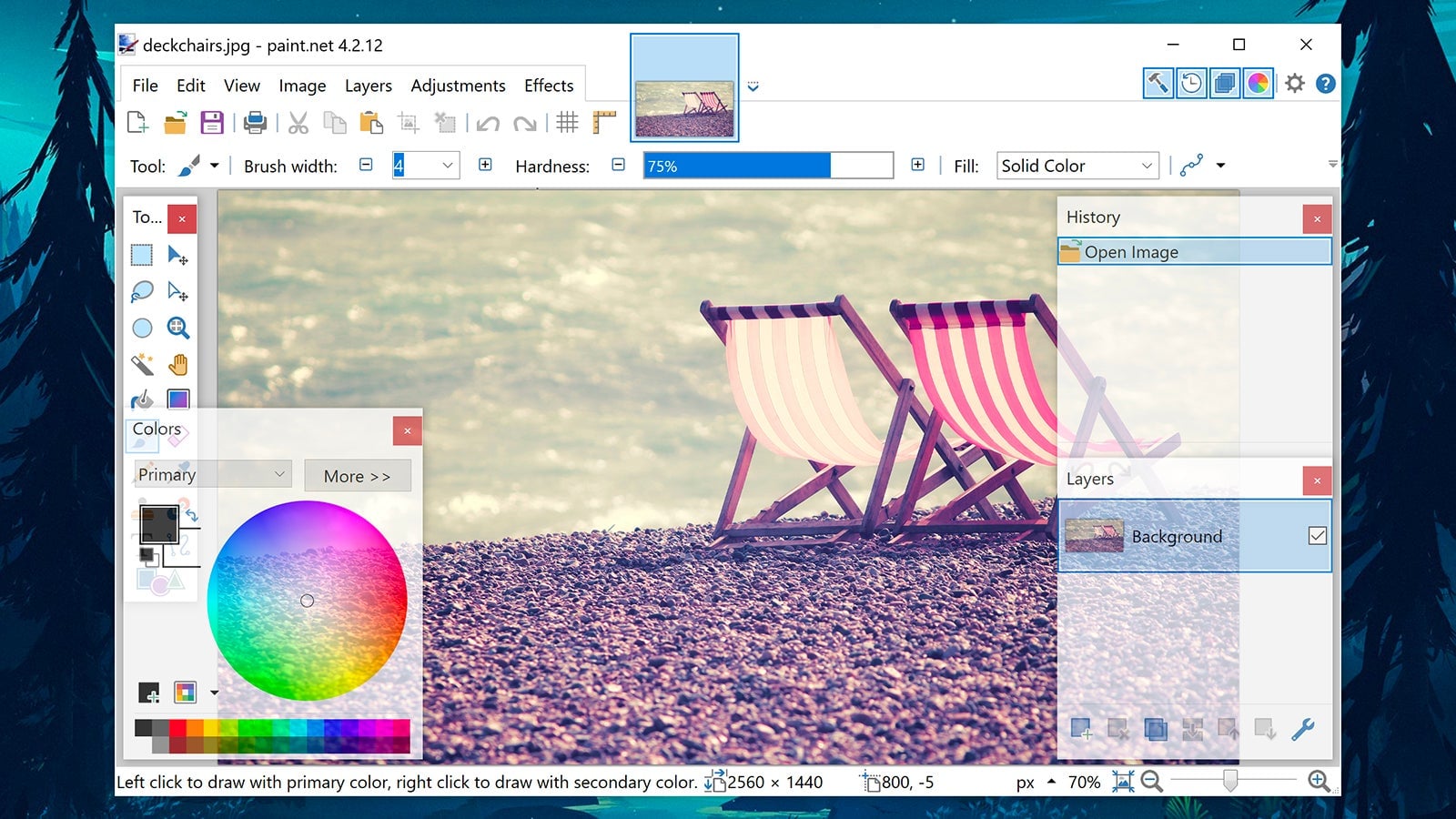Click the Add New Layer icon
Screen dimensions: 1456x819
(x=1083, y=729)
